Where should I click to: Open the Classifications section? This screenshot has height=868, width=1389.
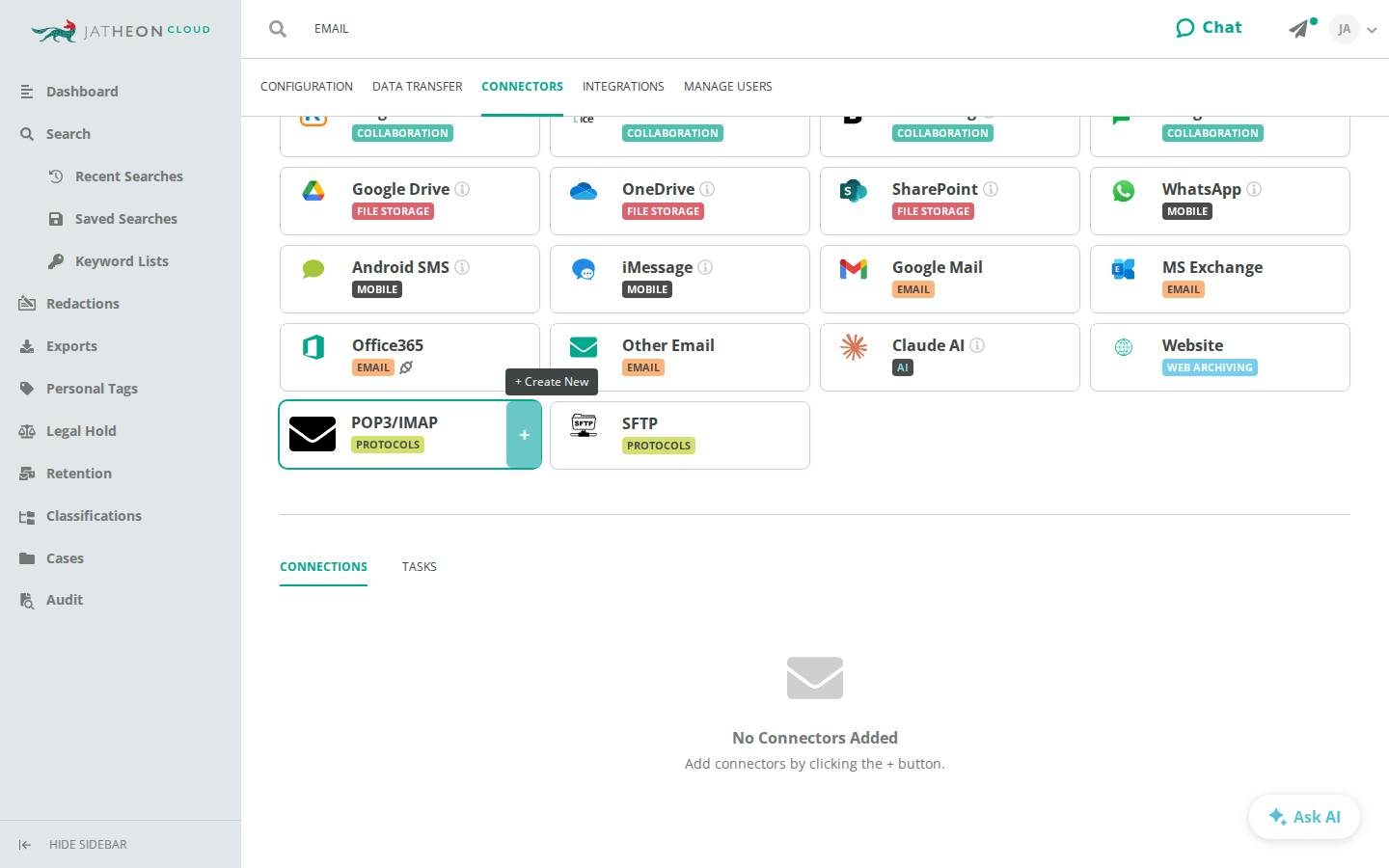click(94, 516)
